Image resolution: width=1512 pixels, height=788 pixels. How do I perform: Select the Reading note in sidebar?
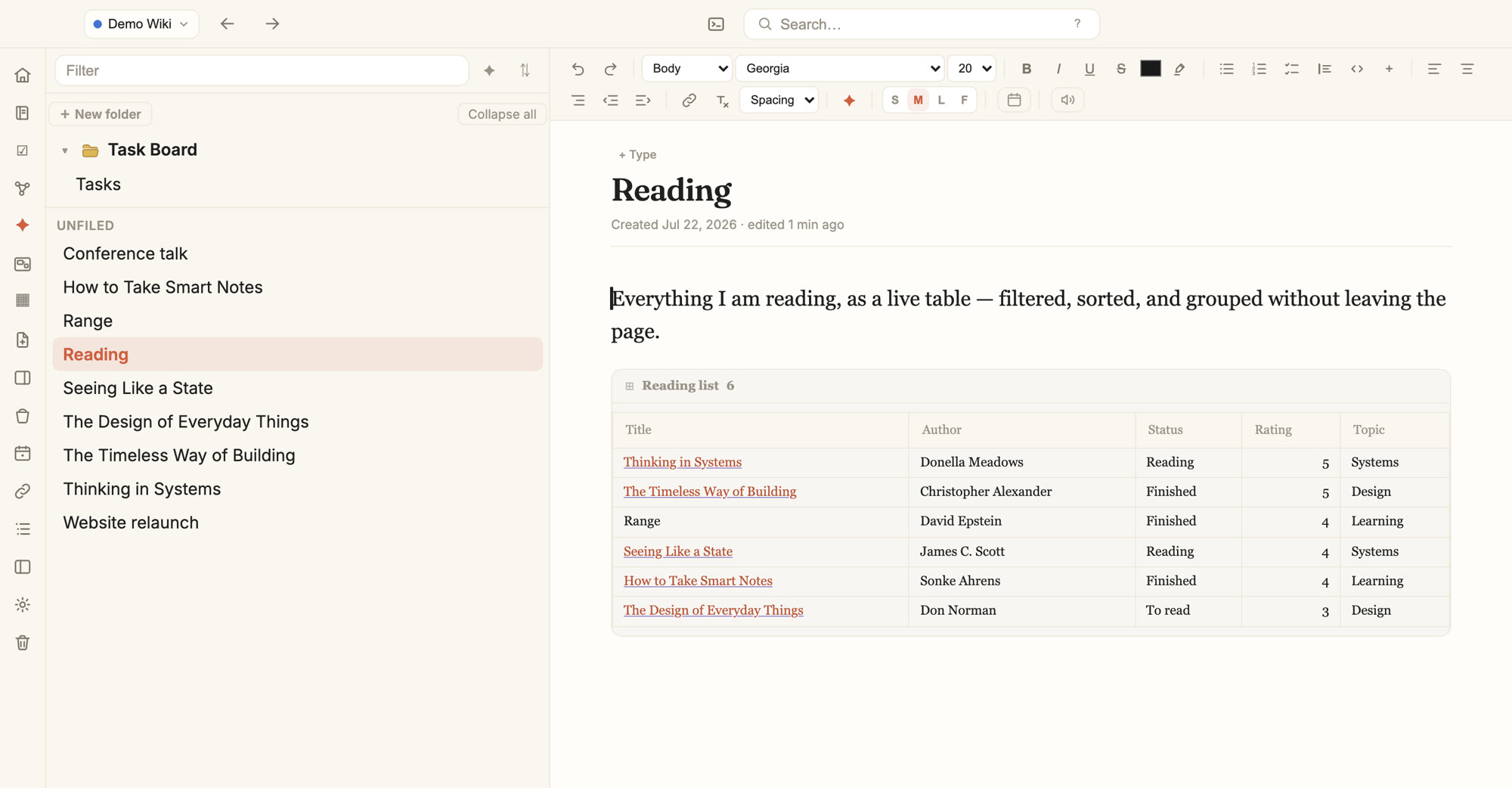point(297,354)
